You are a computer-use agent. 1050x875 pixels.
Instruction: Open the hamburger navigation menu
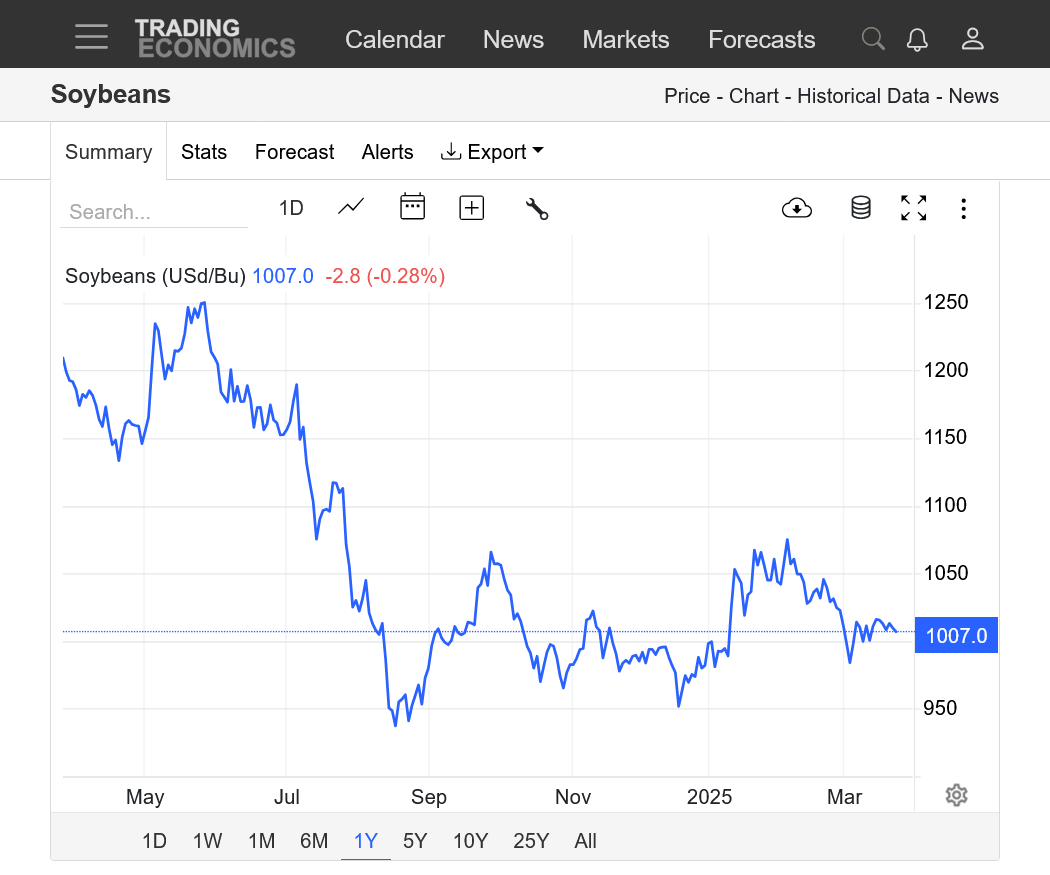tap(91, 38)
